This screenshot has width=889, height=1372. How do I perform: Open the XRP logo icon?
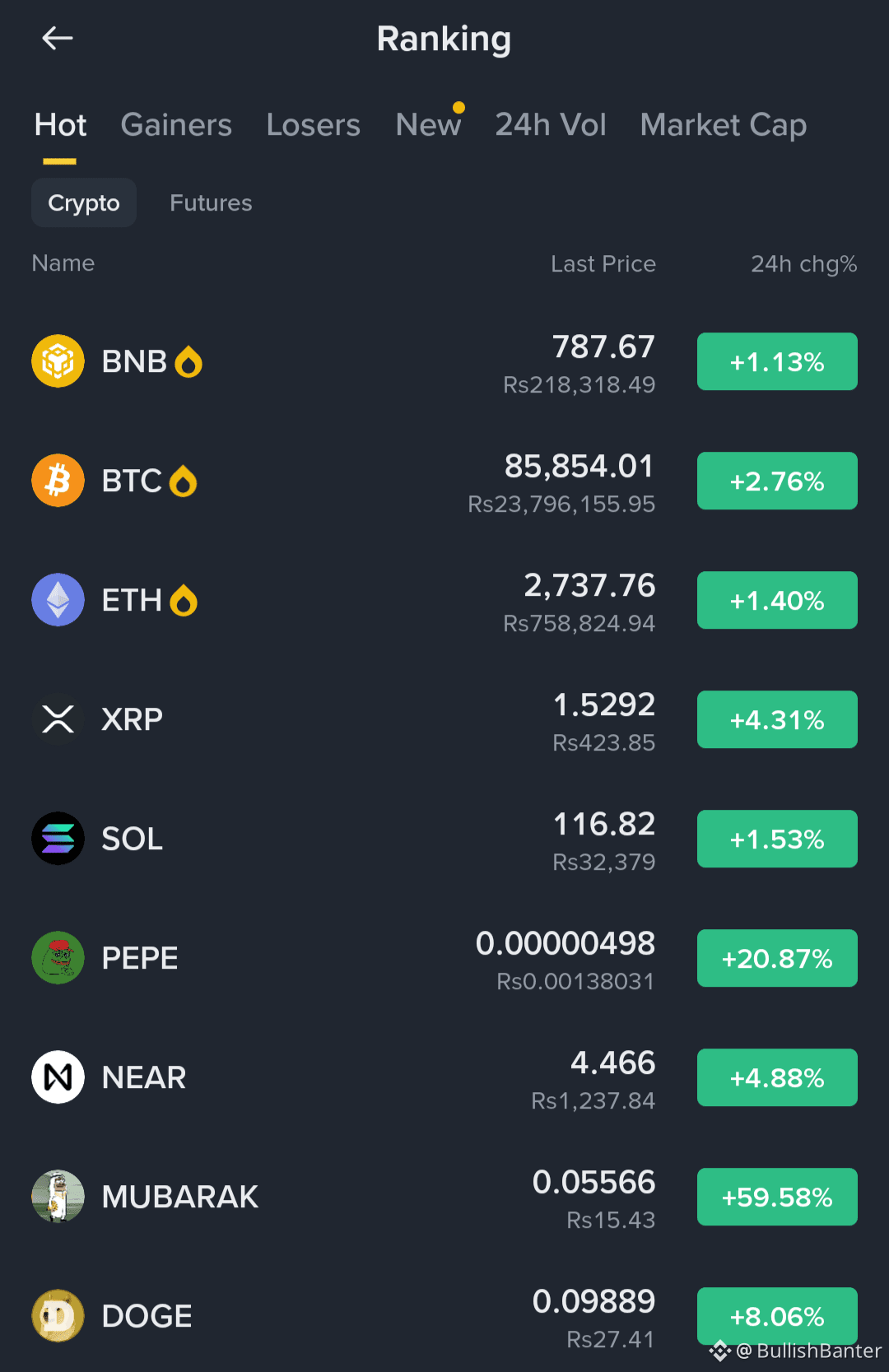(x=58, y=719)
